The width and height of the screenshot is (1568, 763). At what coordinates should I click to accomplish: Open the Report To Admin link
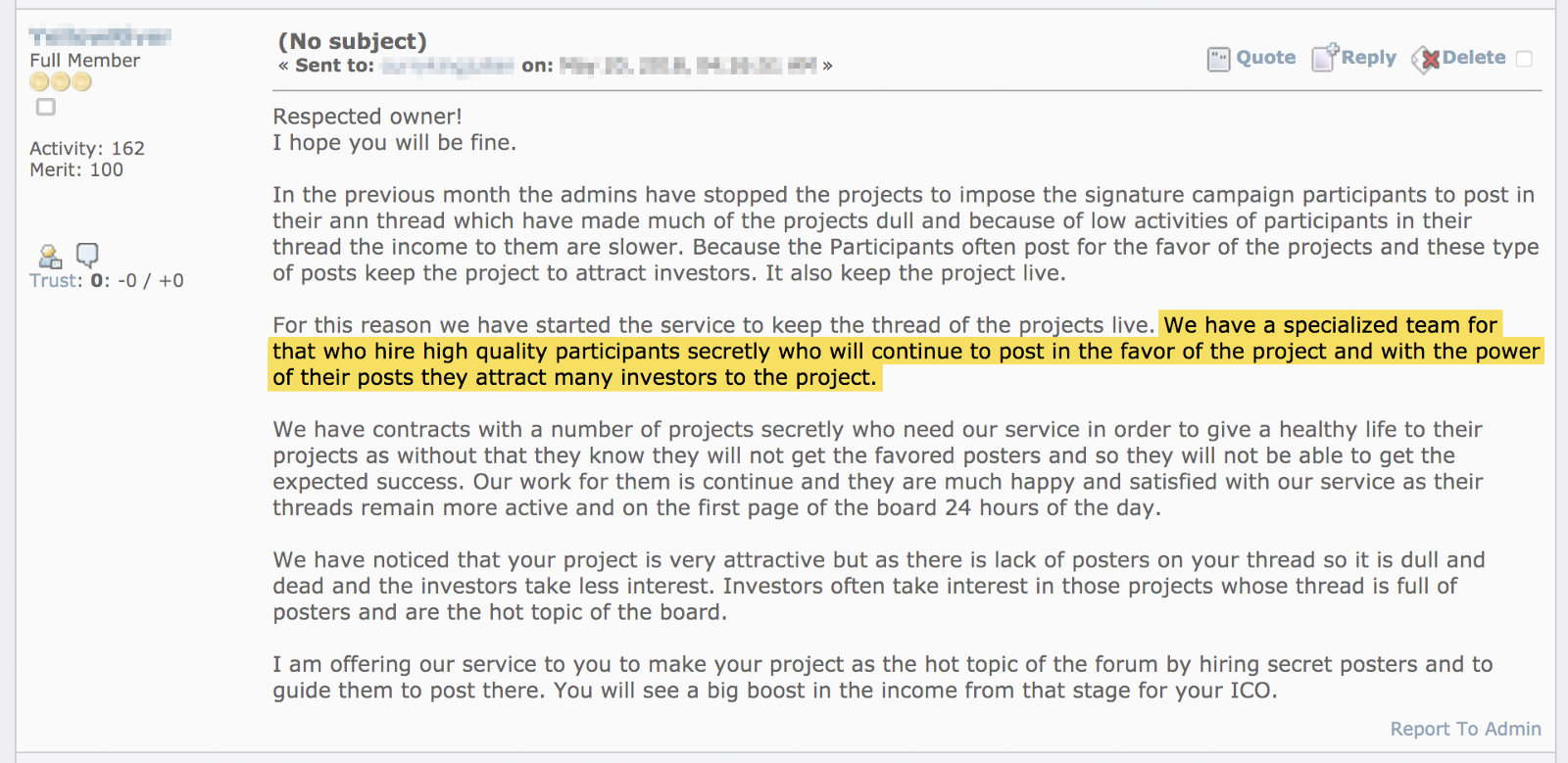pos(1465,729)
